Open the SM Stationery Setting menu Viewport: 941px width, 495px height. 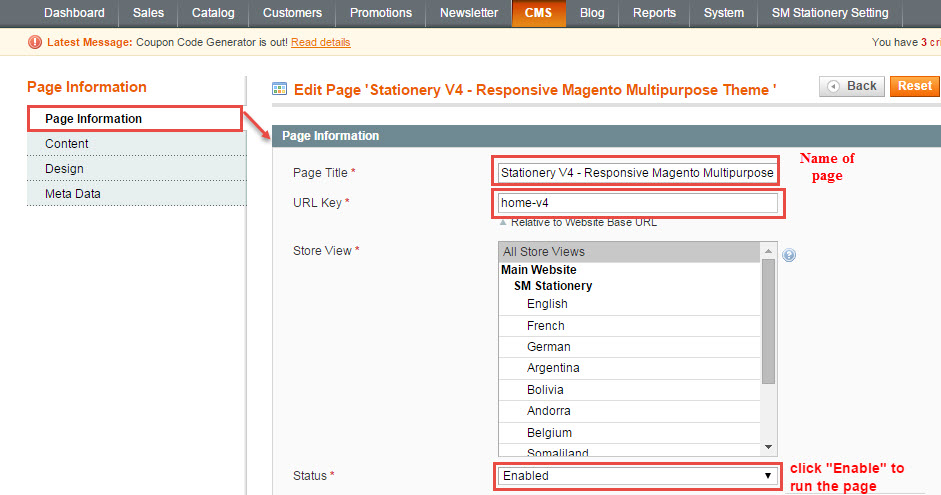pos(830,13)
